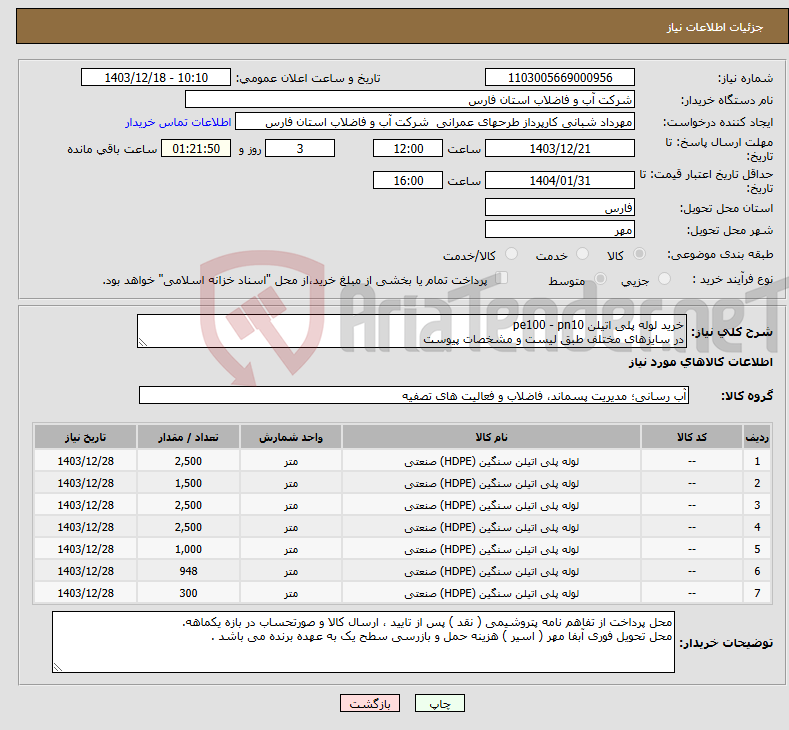Click the buyer organization name field

[x=410, y=100]
